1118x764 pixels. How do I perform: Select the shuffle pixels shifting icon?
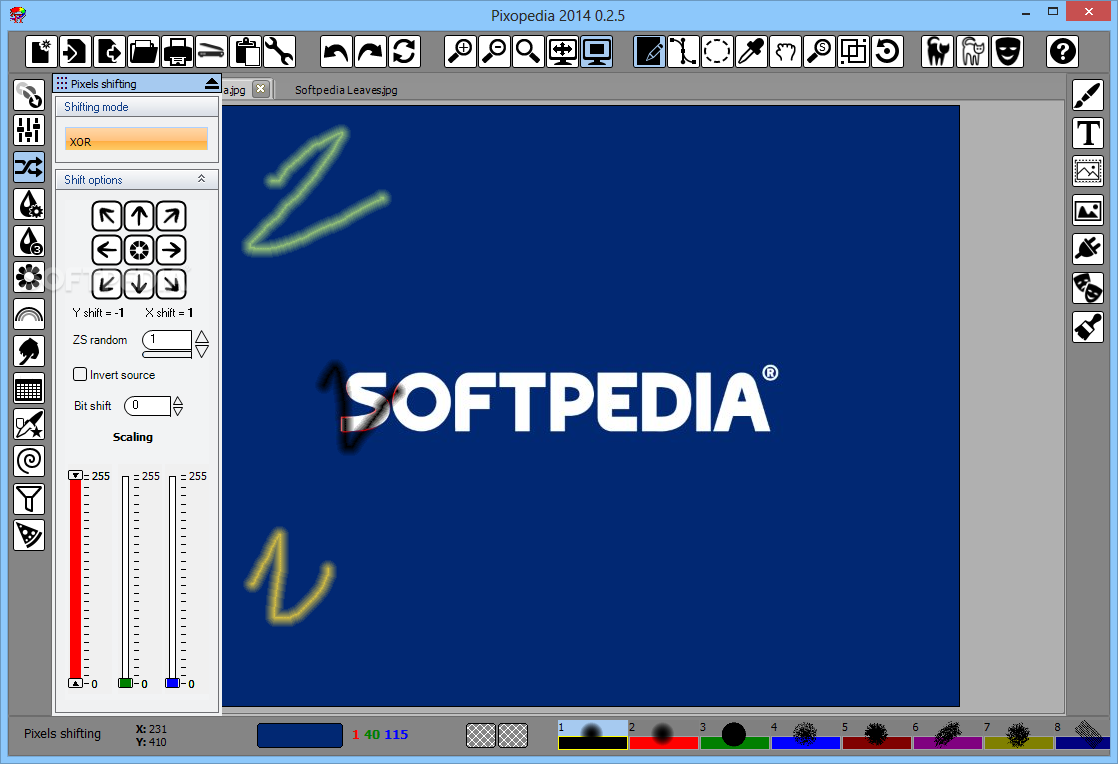(x=29, y=167)
